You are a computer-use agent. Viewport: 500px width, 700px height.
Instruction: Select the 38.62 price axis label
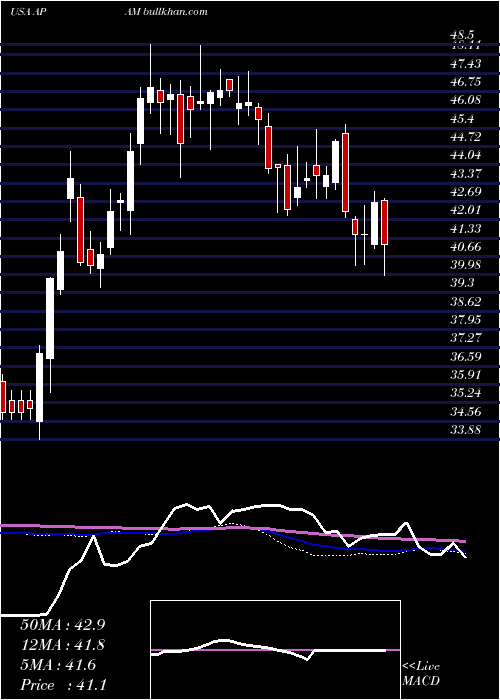[466, 302]
